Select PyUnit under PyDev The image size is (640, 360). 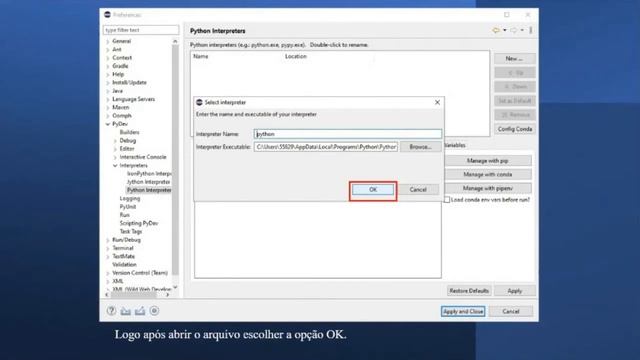[x=128, y=207]
